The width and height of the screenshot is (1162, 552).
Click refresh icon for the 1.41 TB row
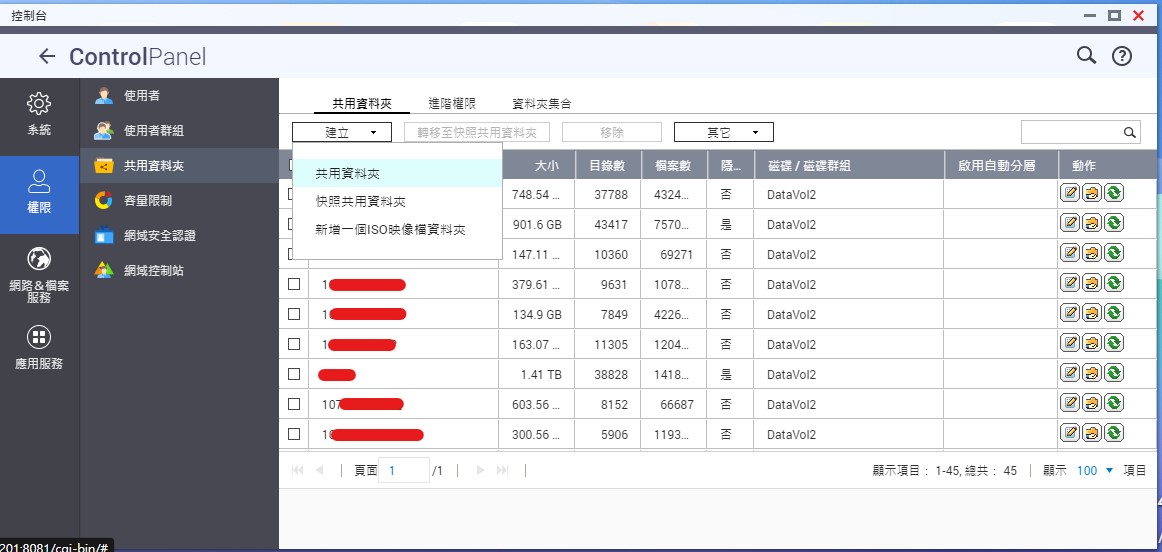[x=1113, y=374]
